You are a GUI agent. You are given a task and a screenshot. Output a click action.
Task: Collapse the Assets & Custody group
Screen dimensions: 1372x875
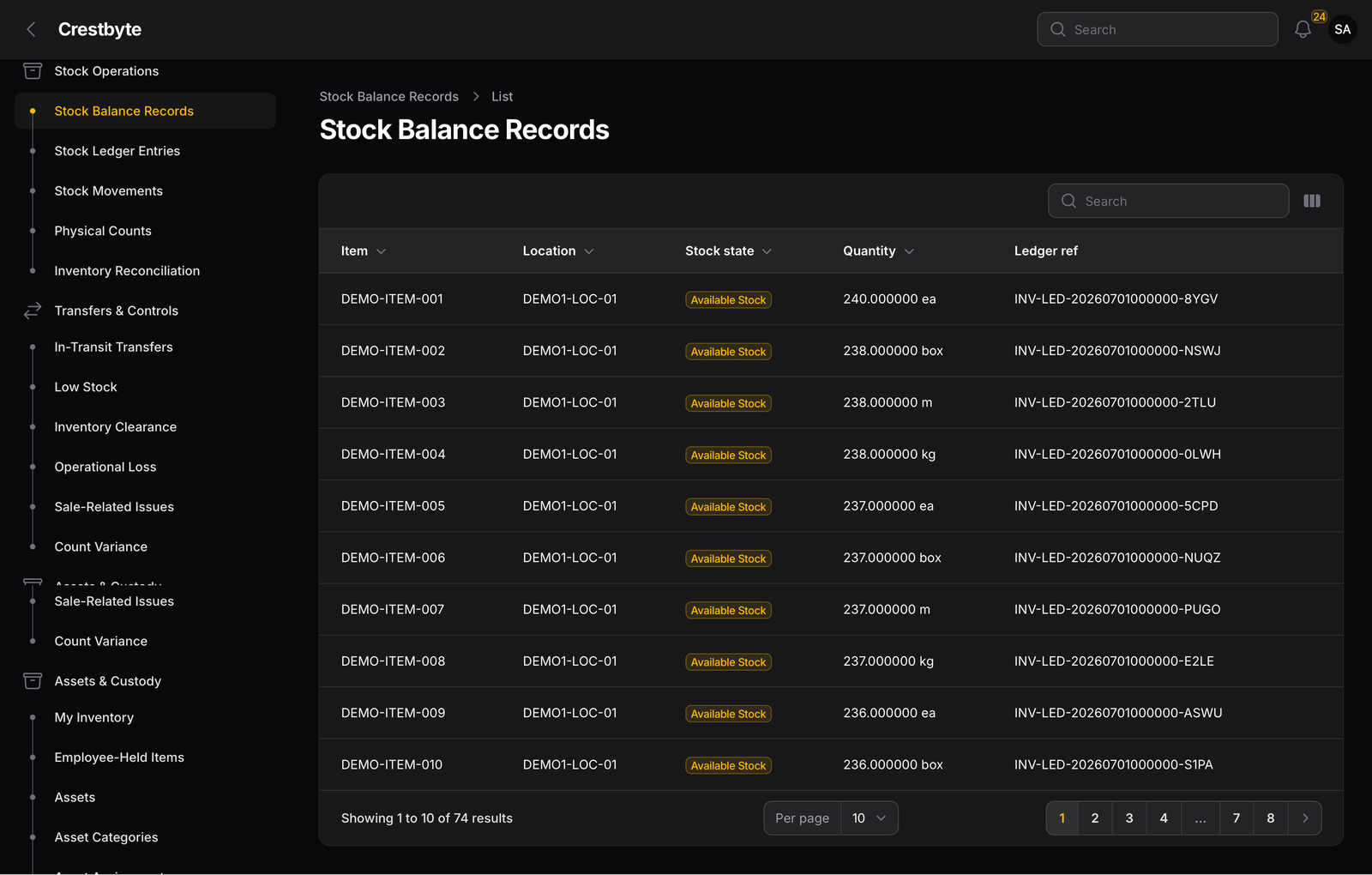(x=108, y=681)
